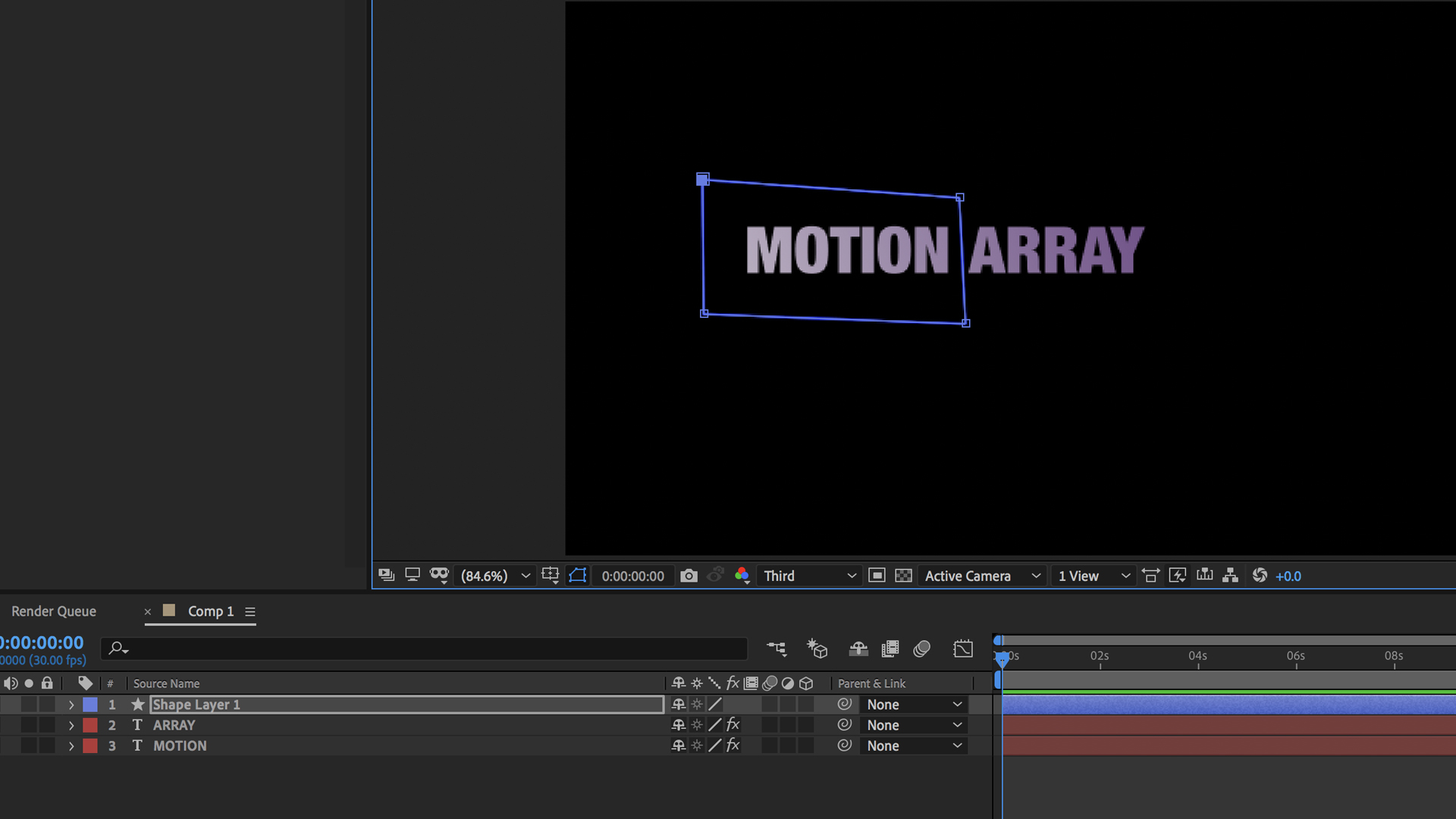Open the Composition Mini-Flowchart
Viewport: 1456px width, 819px height.
pos(777,648)
